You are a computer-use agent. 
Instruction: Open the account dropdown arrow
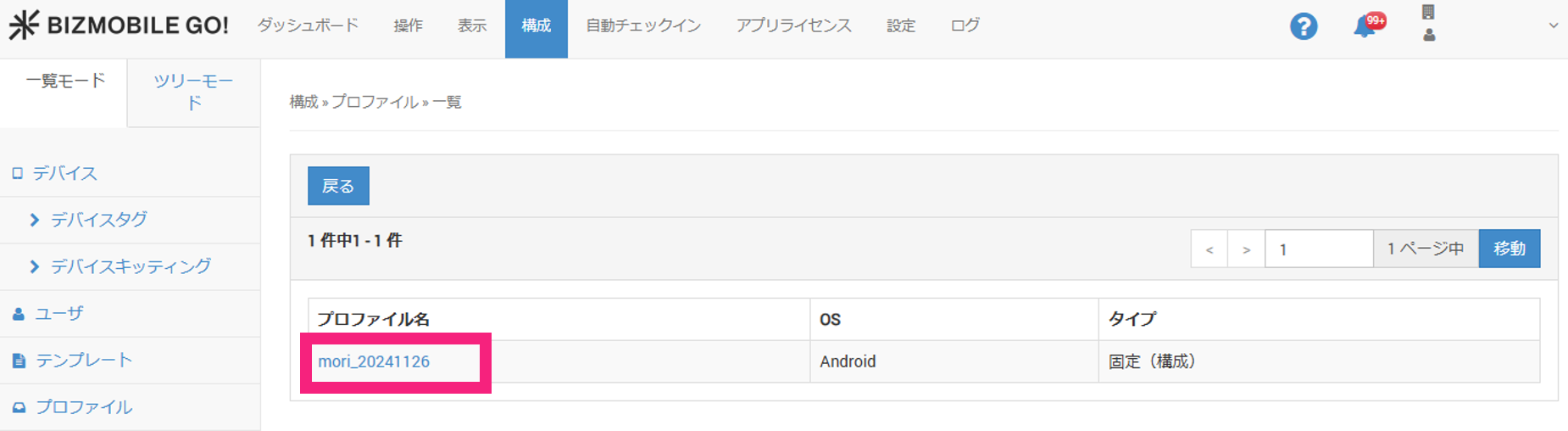point(1553,25)
